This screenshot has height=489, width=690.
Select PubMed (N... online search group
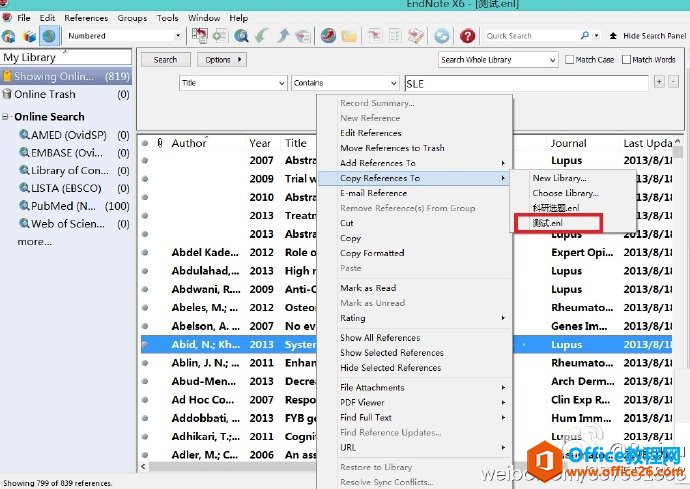click(74, 206)
